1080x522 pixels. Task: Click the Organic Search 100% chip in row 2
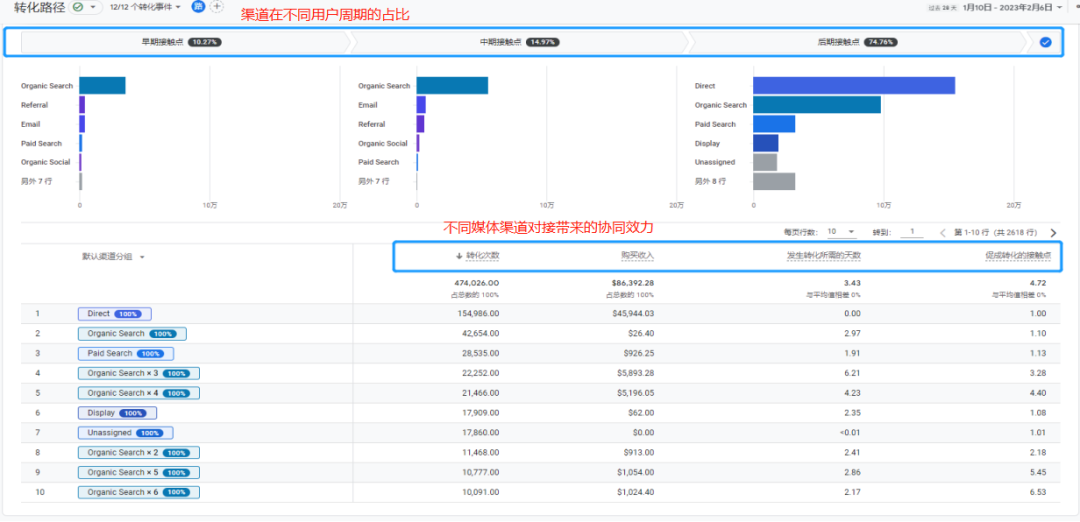point(132,333)
